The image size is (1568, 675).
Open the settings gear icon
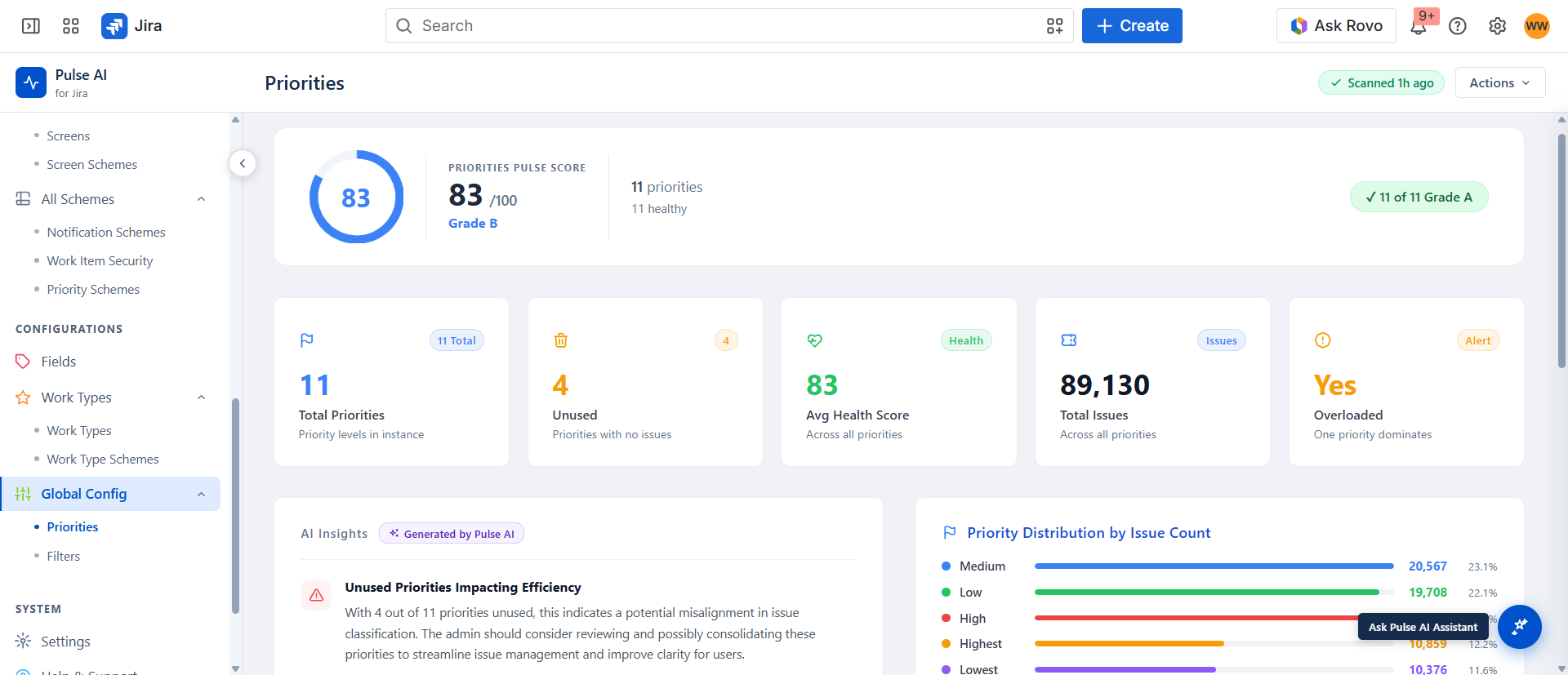pos(1497,26)
